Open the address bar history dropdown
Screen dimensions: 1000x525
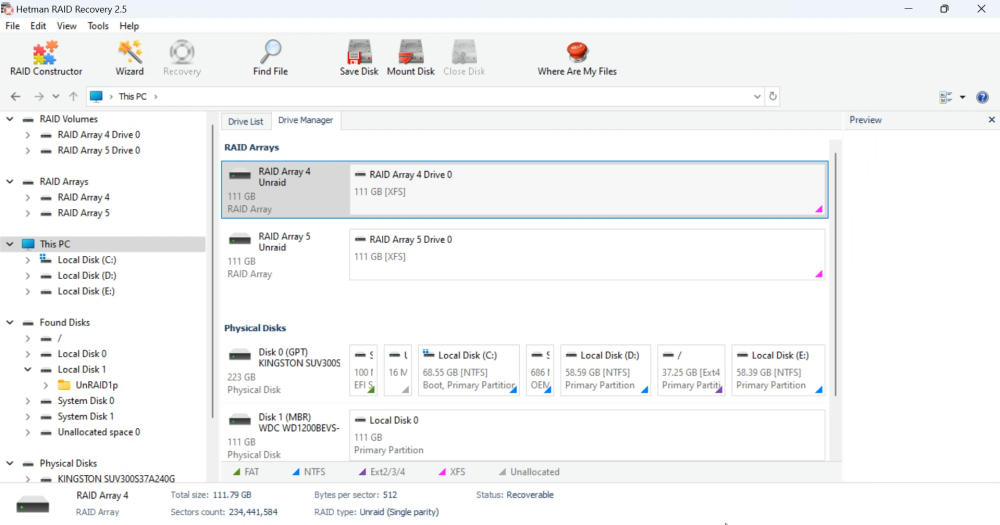[757, 96]
